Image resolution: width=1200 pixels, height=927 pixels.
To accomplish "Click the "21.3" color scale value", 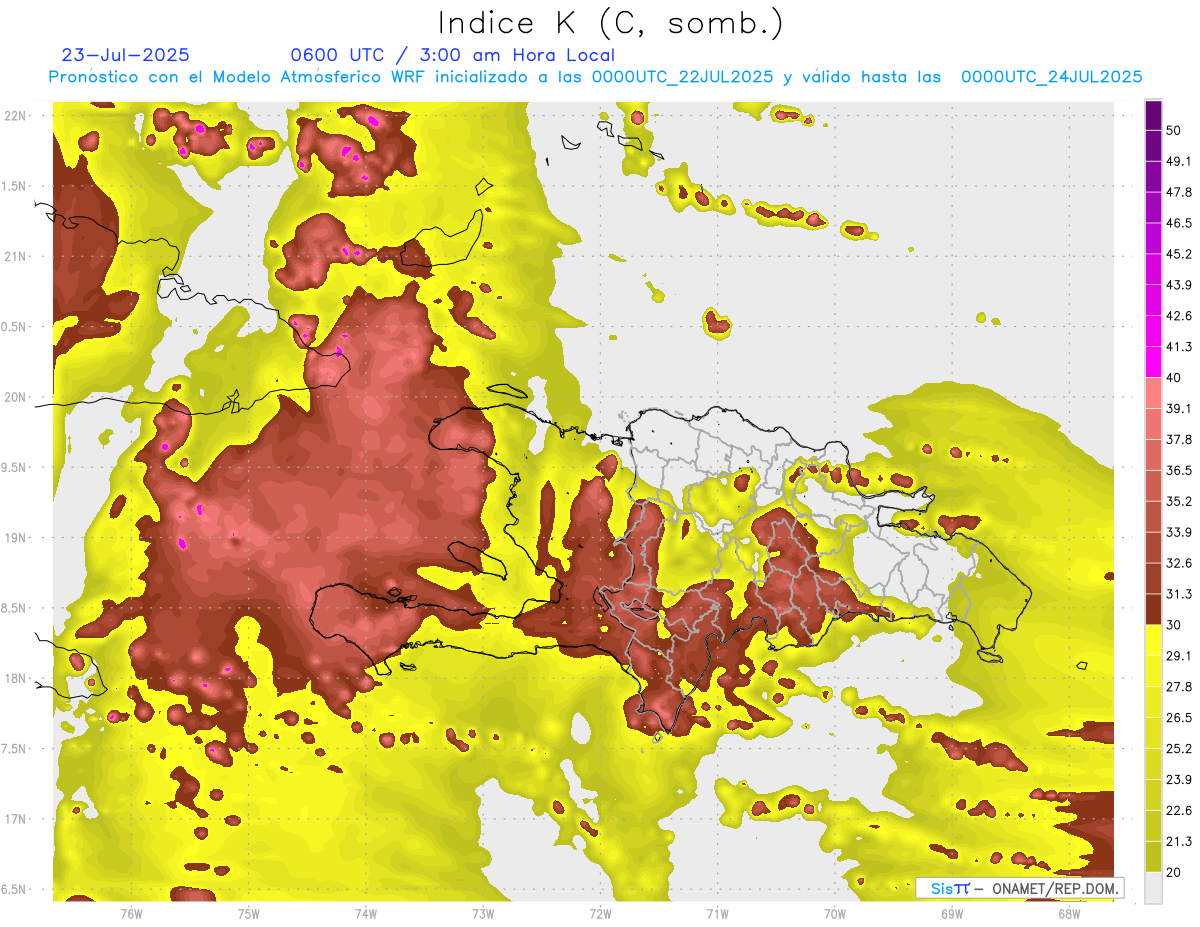I will (x=1179, y=842).
